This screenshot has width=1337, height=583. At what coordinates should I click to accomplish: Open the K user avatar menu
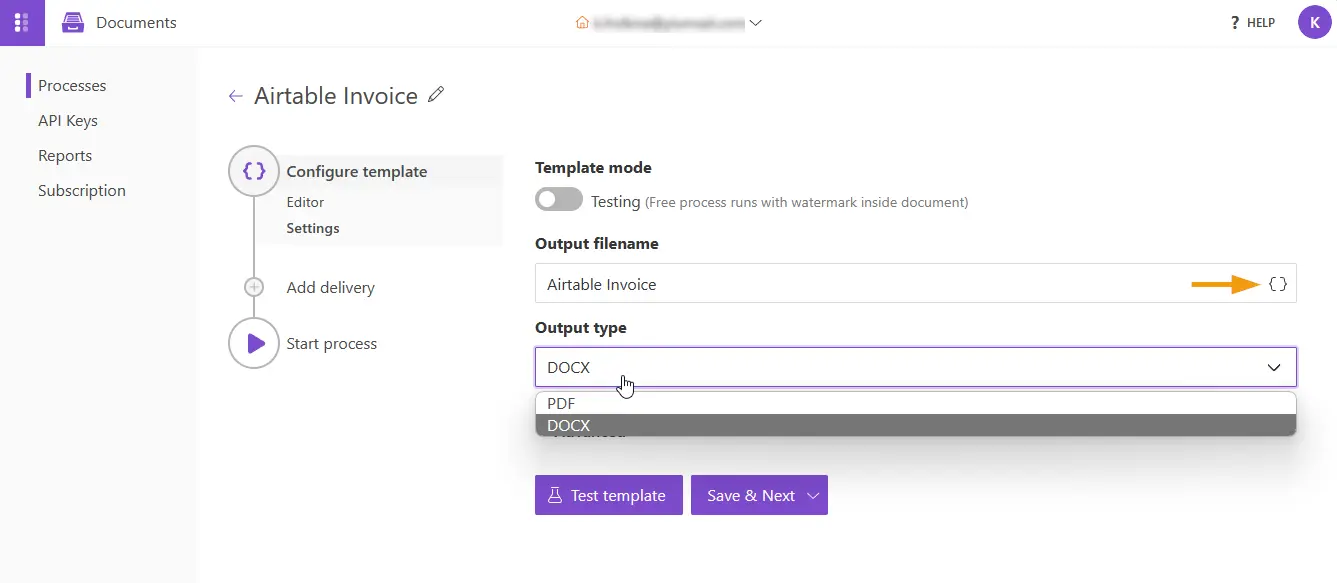coord(1314,22)
